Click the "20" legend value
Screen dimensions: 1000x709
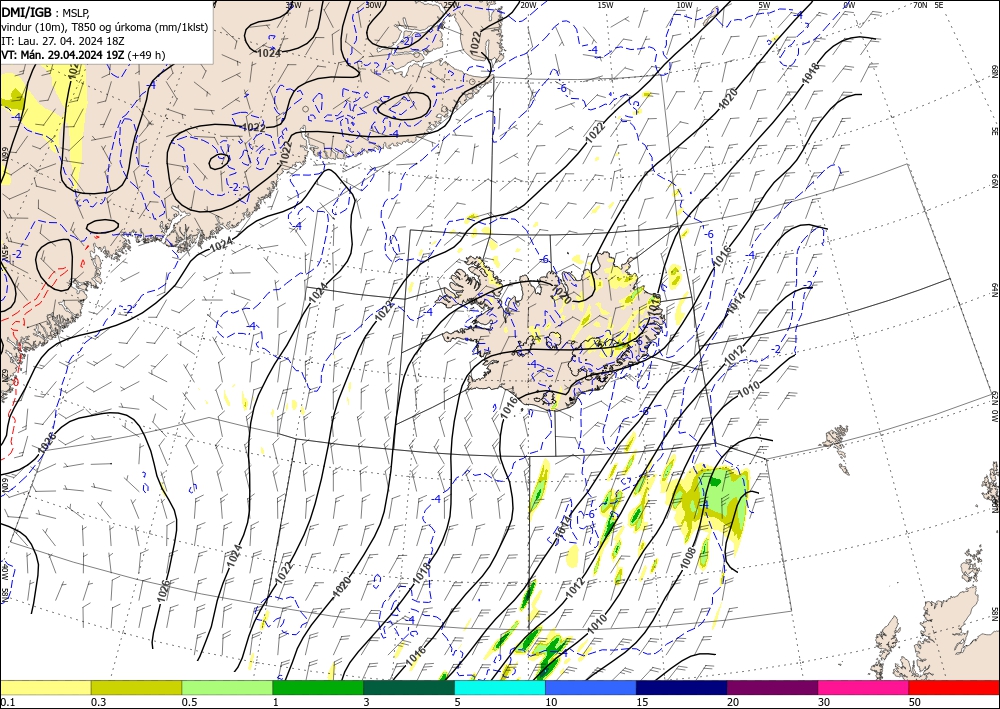pyautogui.click(x=733, y=702)
